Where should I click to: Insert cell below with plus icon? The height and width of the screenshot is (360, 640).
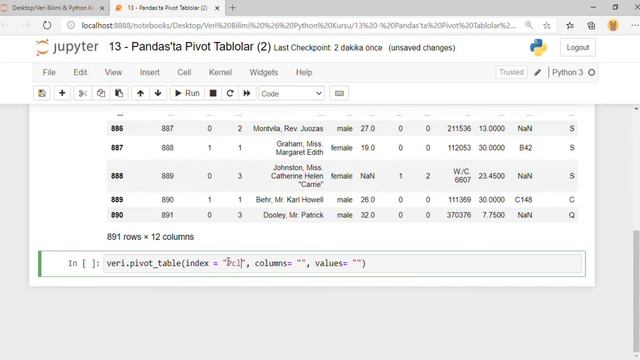click(62, 93)
